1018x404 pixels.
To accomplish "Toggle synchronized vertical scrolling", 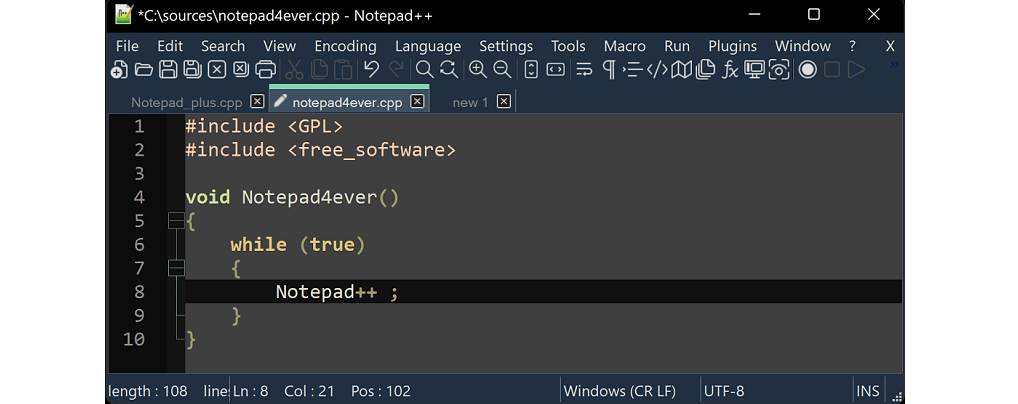I will (x=531, y=69).
